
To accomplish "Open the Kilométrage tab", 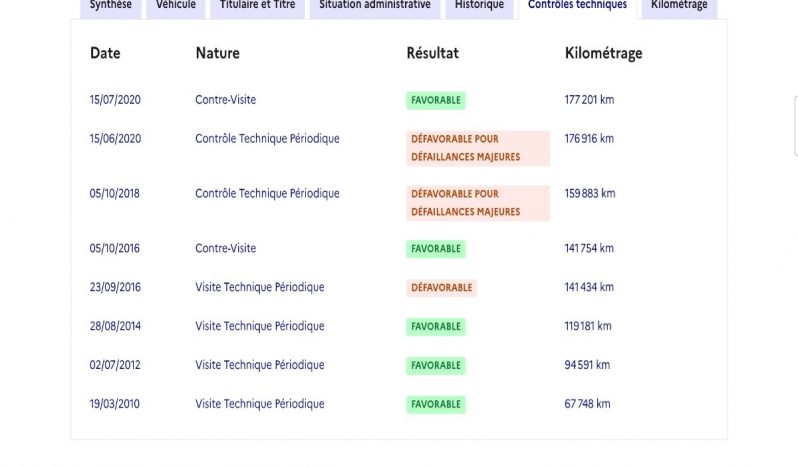I will (679, 8).
